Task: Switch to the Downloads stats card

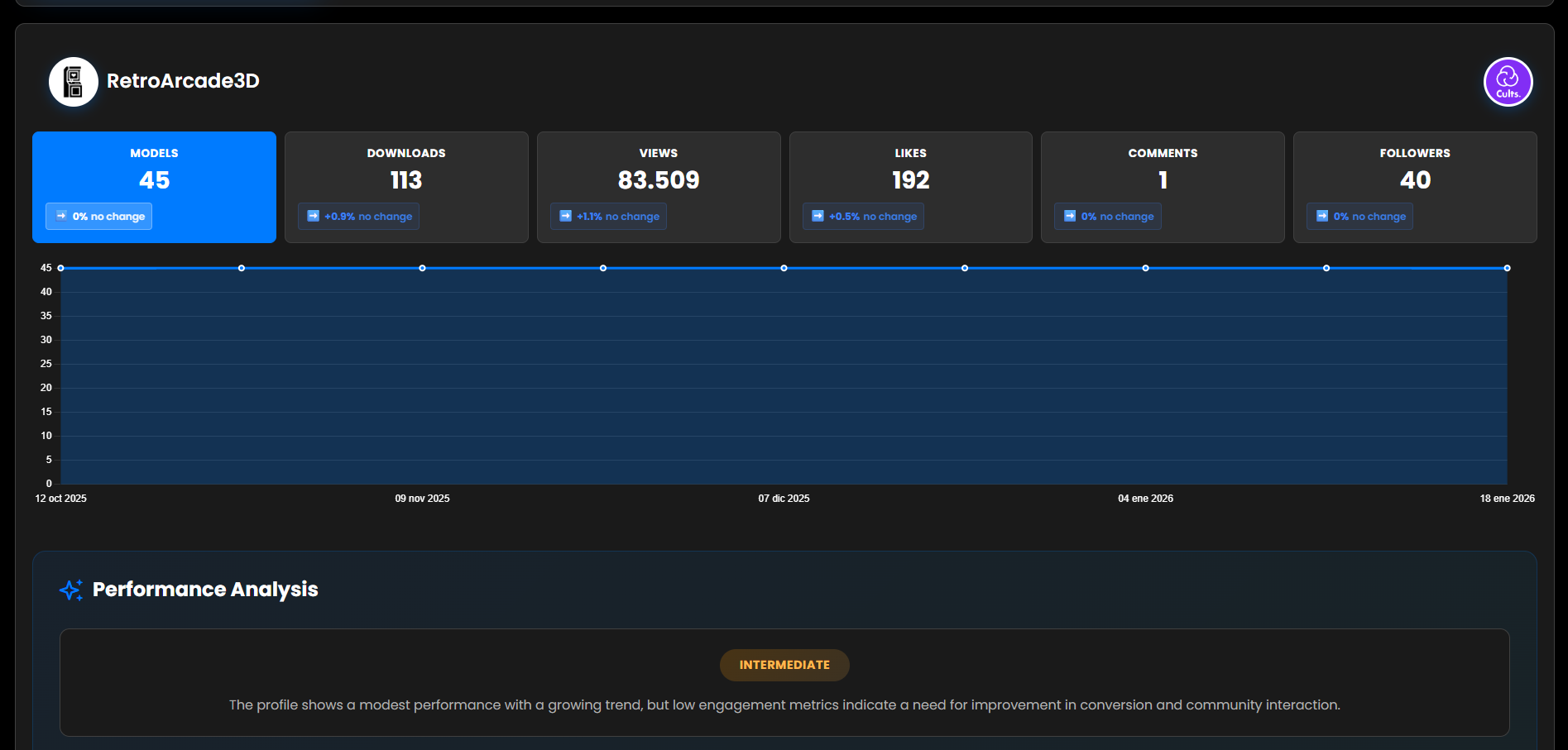Action: tap(405, 187)
